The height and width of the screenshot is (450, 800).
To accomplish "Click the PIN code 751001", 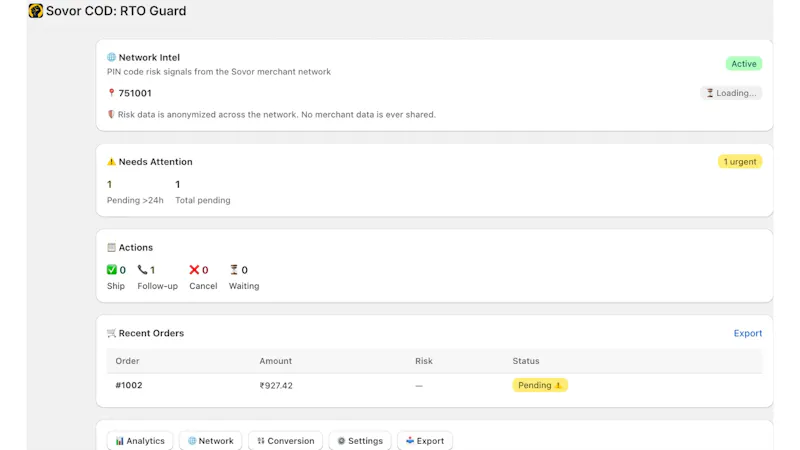I will coord(135,93).
